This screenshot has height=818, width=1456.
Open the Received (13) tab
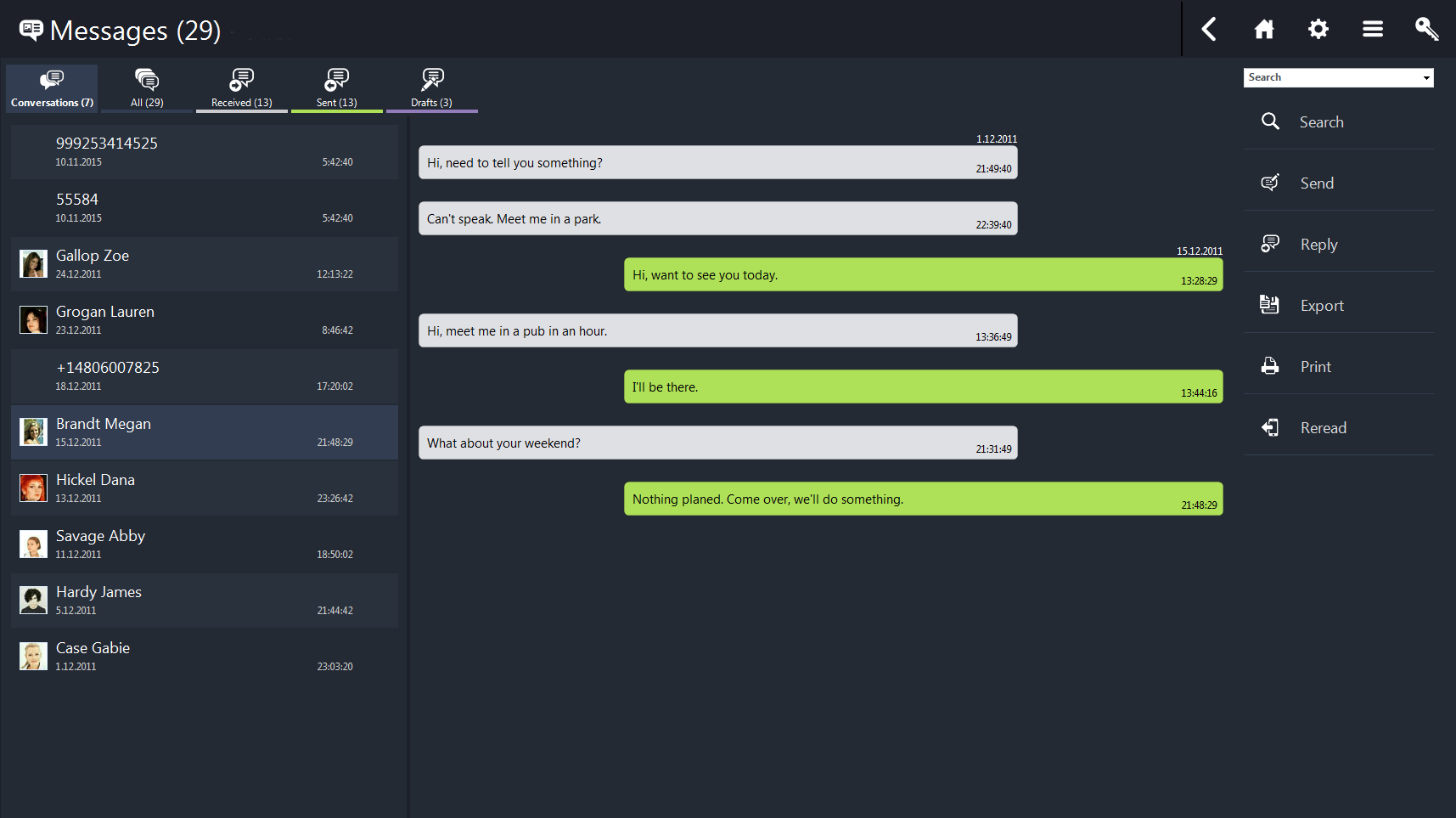pyautogui.click(x=242, y=88)
